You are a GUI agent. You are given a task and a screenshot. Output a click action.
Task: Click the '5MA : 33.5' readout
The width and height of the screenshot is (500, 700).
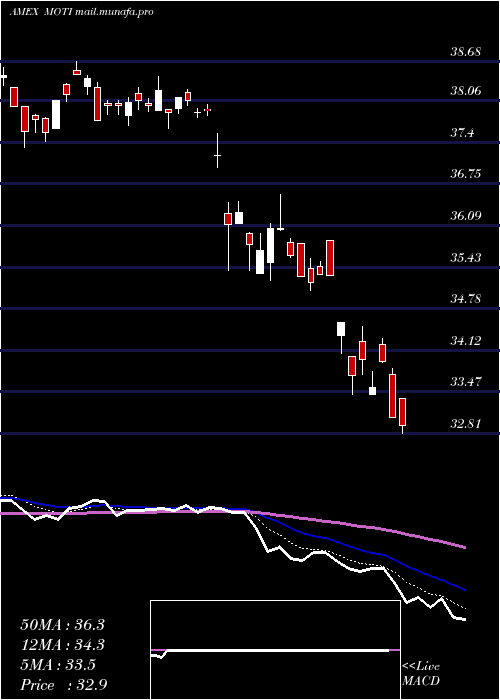coord(58,665)
